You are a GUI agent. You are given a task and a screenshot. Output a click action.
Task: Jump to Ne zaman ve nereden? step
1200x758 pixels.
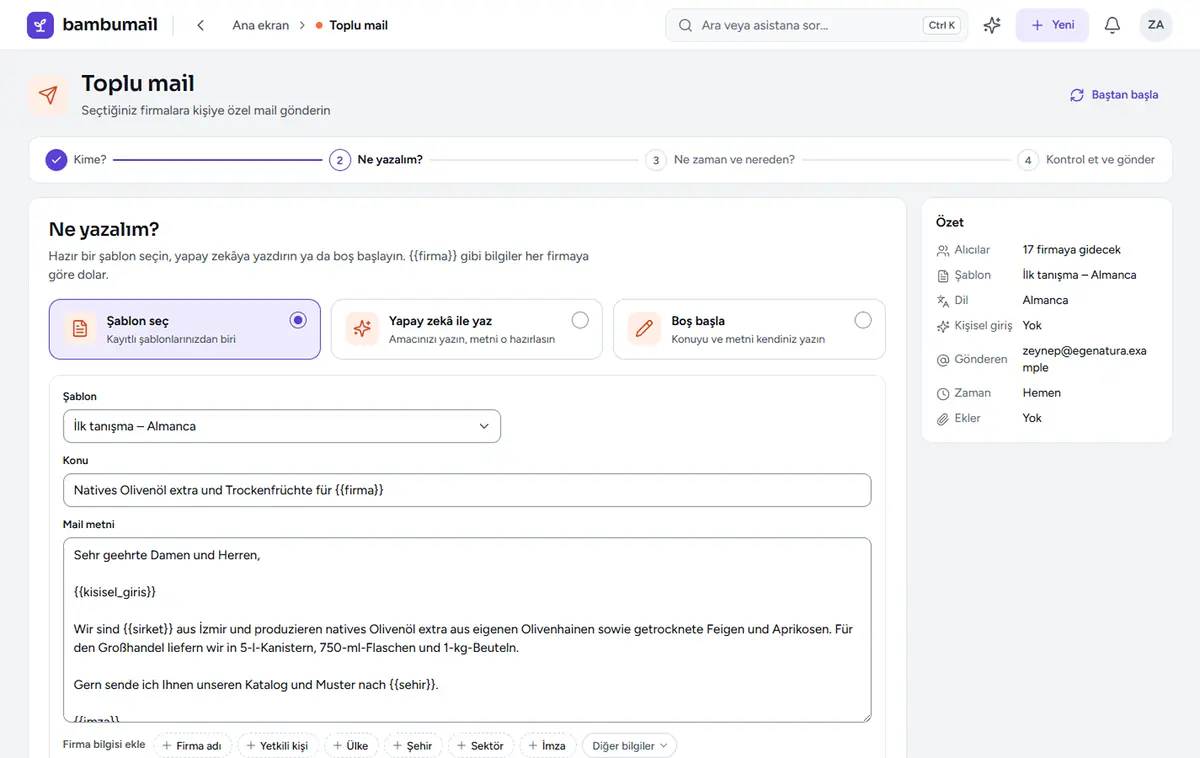pyautogui.click(x=720, y=159)
